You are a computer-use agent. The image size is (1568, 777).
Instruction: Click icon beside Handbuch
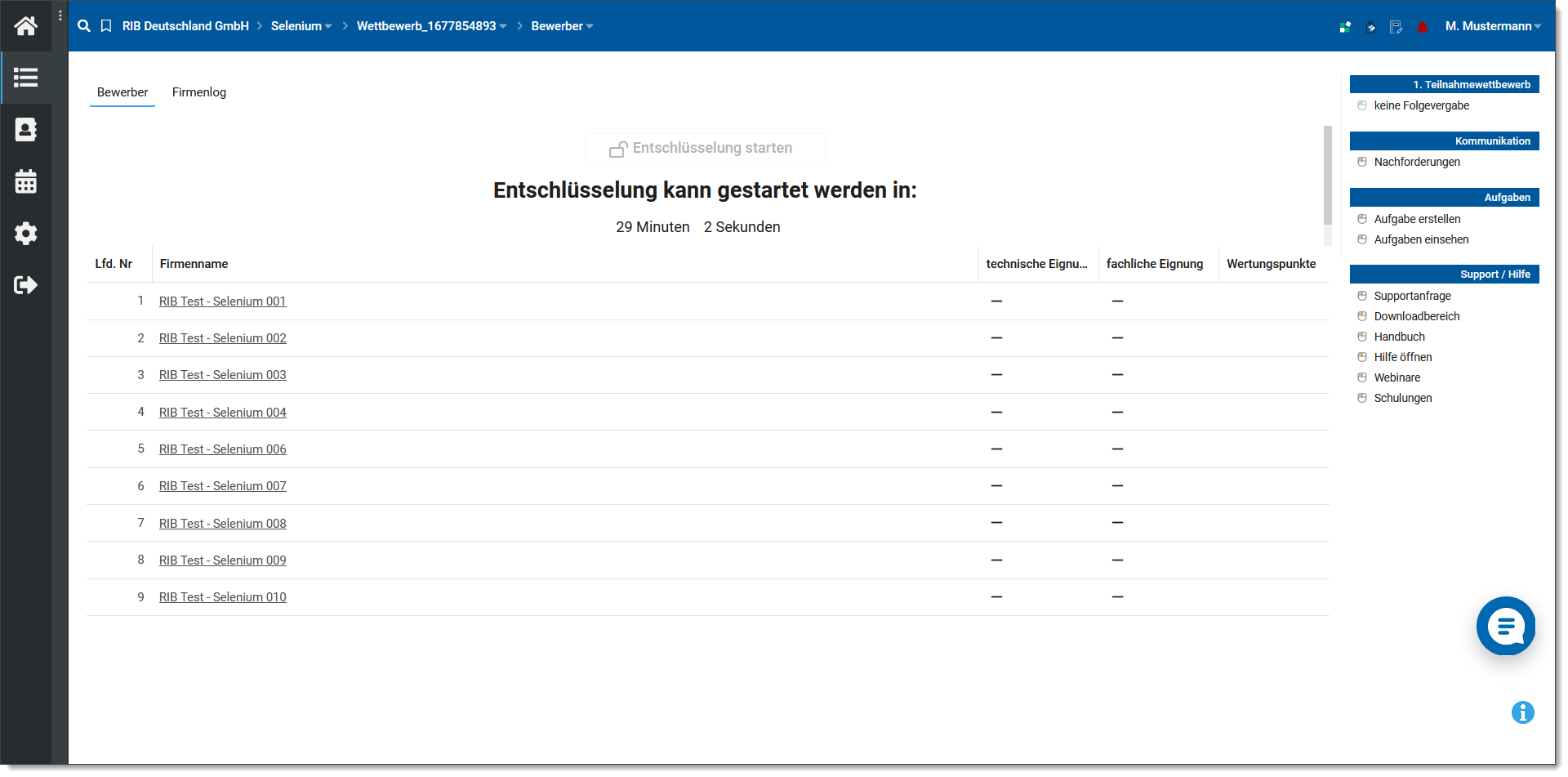pos(1362,337)
